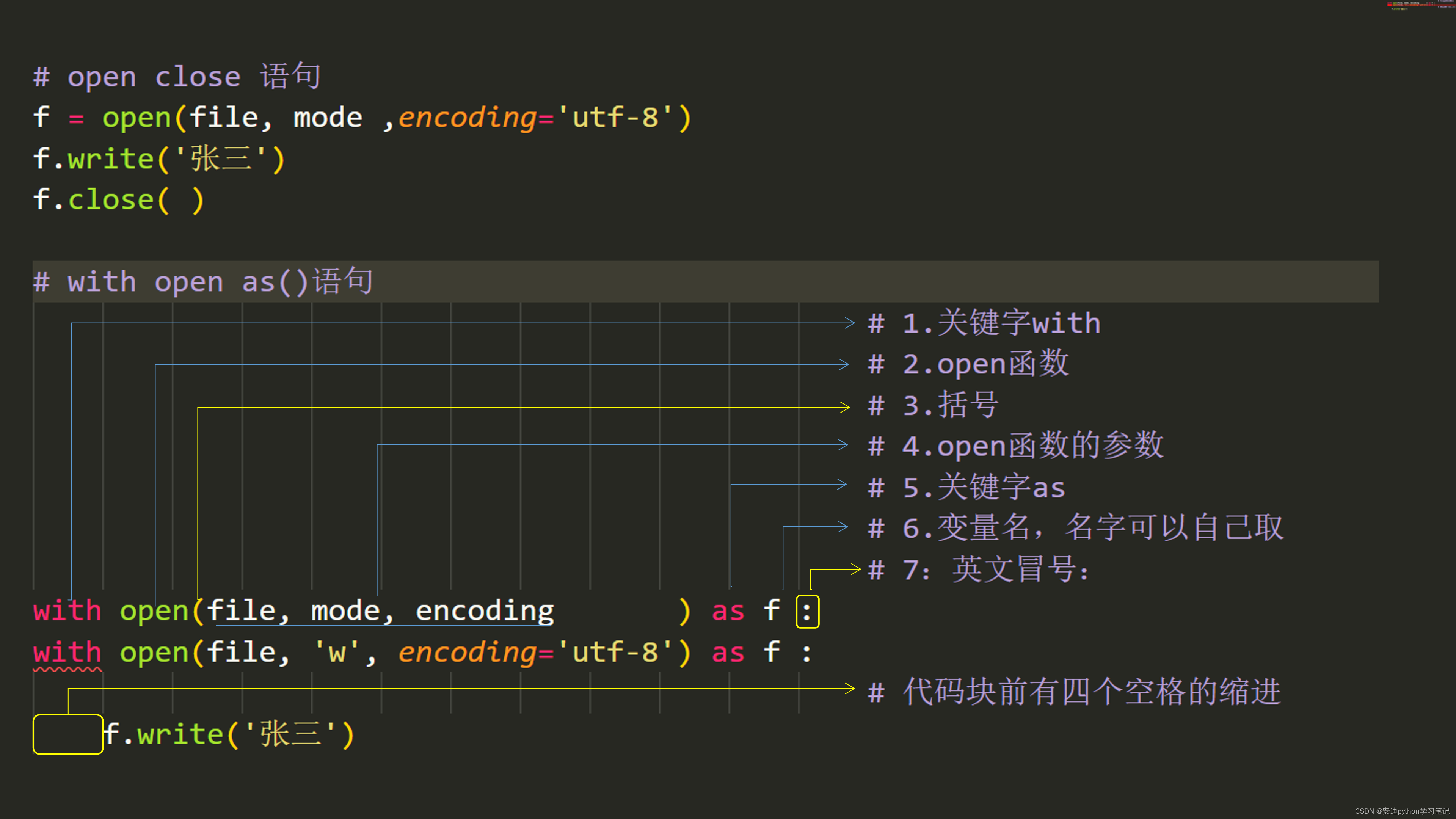The width and height of the screenshot is (1456, 819).
Task: Click the comment '# 7: 英文冒号:'
Action: (978, 569)
